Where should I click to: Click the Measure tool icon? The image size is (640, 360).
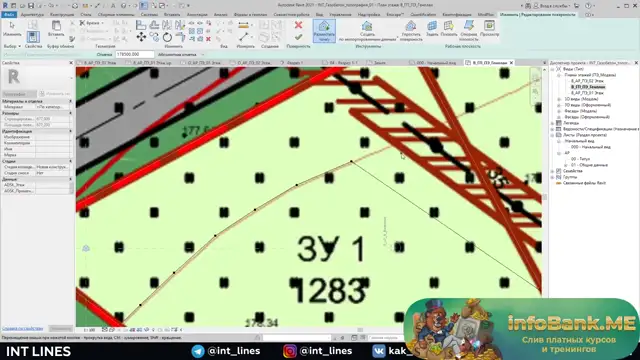[x=244, y=37]
